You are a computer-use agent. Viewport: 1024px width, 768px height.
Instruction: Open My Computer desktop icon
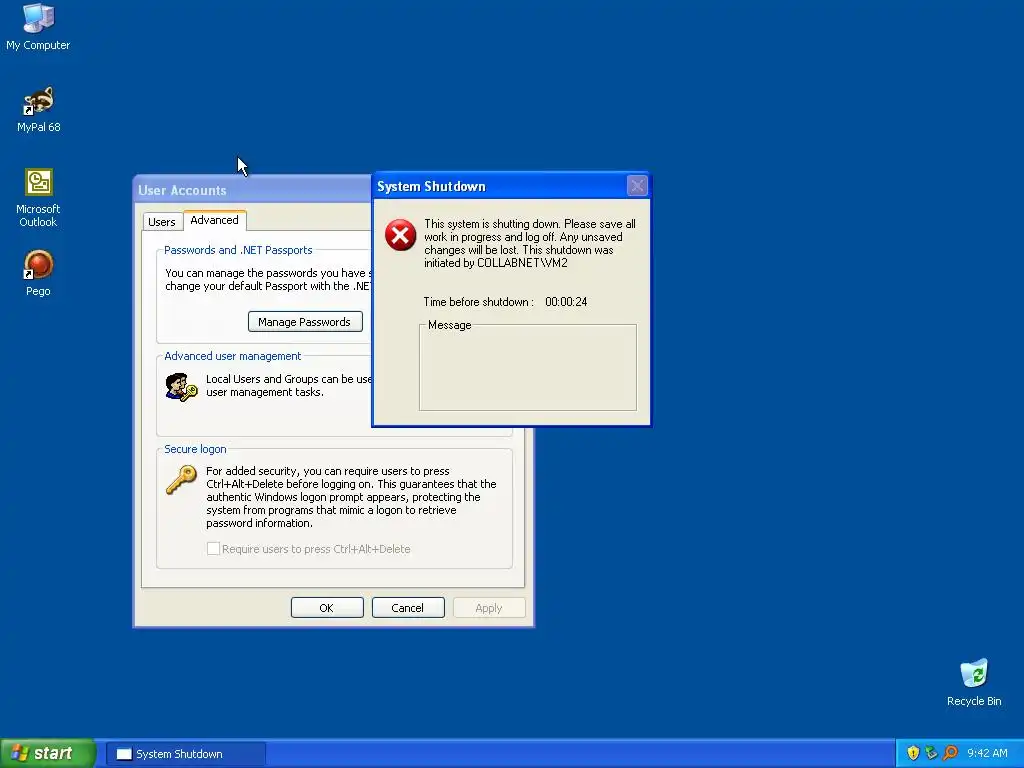[x=38, y=27]
